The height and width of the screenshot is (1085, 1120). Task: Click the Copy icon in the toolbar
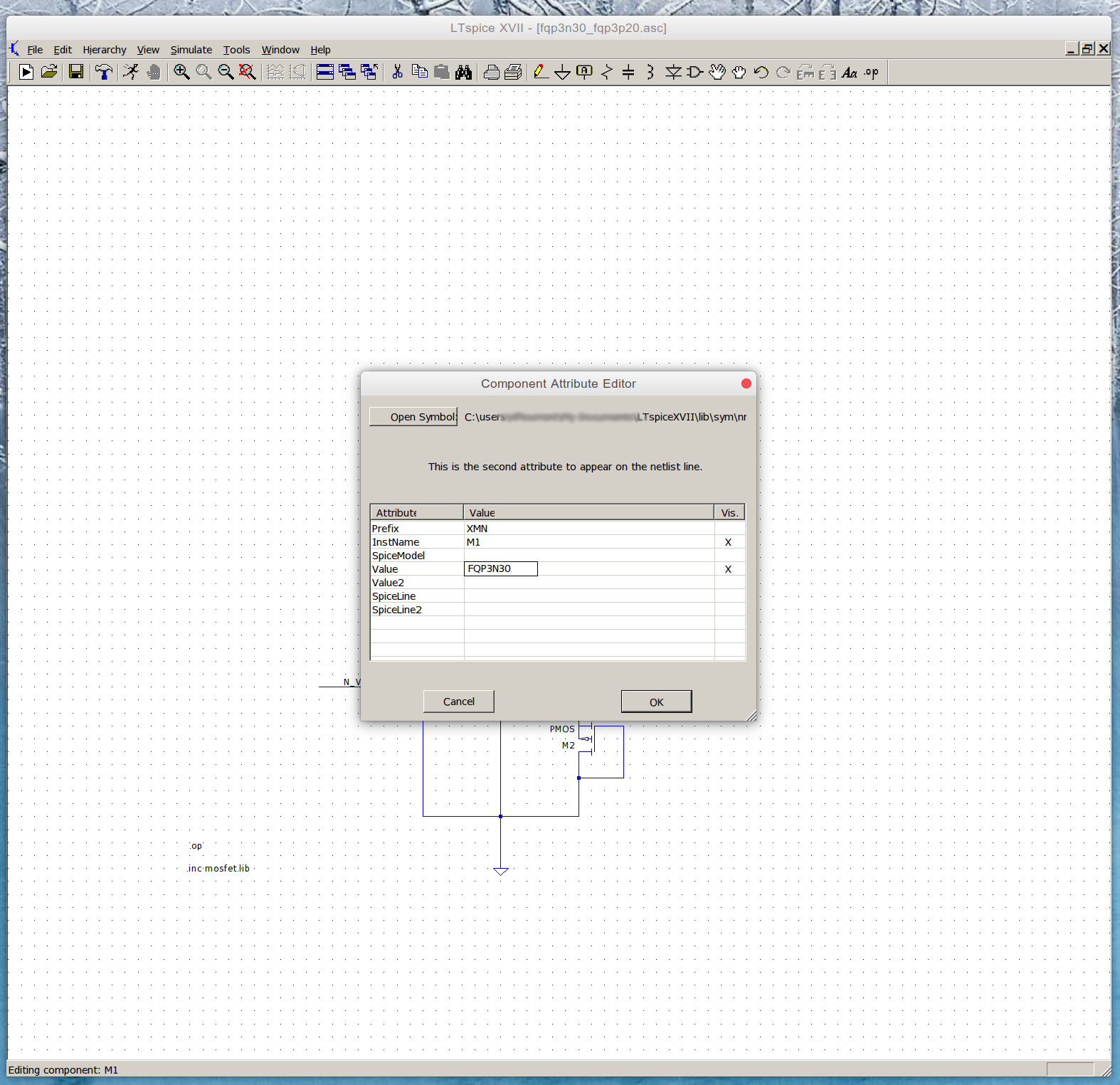(x=420, y=72)
